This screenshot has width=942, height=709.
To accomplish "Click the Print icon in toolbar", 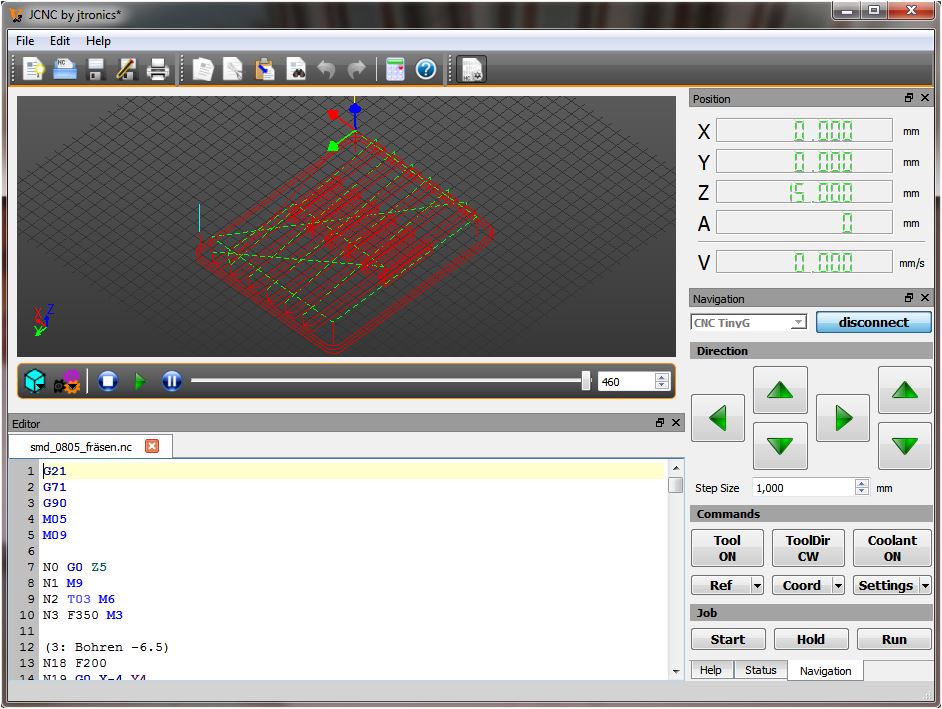I will [158, 69].
